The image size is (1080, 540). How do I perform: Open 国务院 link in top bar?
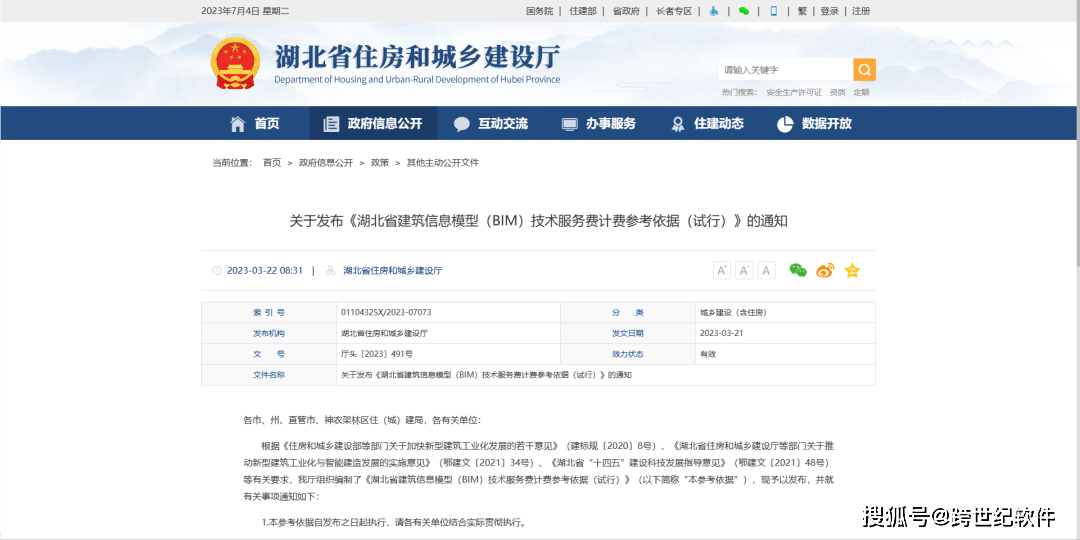[x=540, y=11]
